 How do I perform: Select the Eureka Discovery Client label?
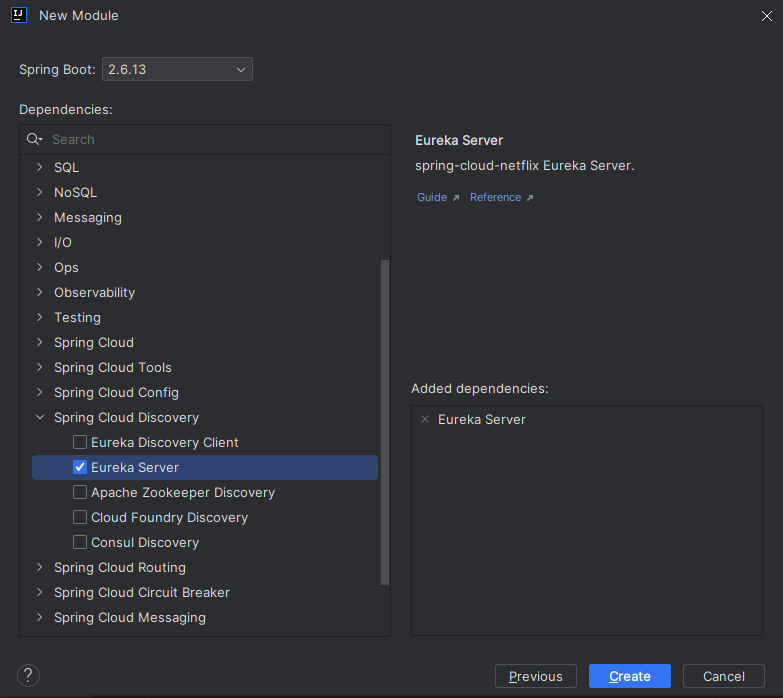165,442
